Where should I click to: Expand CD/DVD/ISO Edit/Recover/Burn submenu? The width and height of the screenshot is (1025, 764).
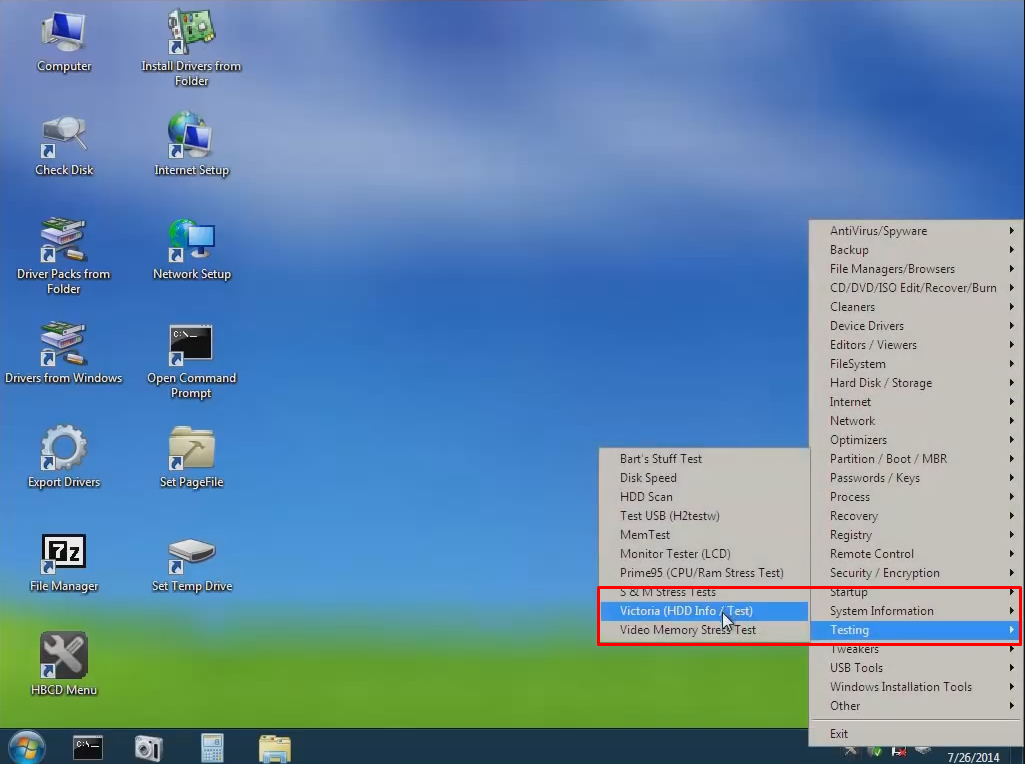(x=915, y=288)
